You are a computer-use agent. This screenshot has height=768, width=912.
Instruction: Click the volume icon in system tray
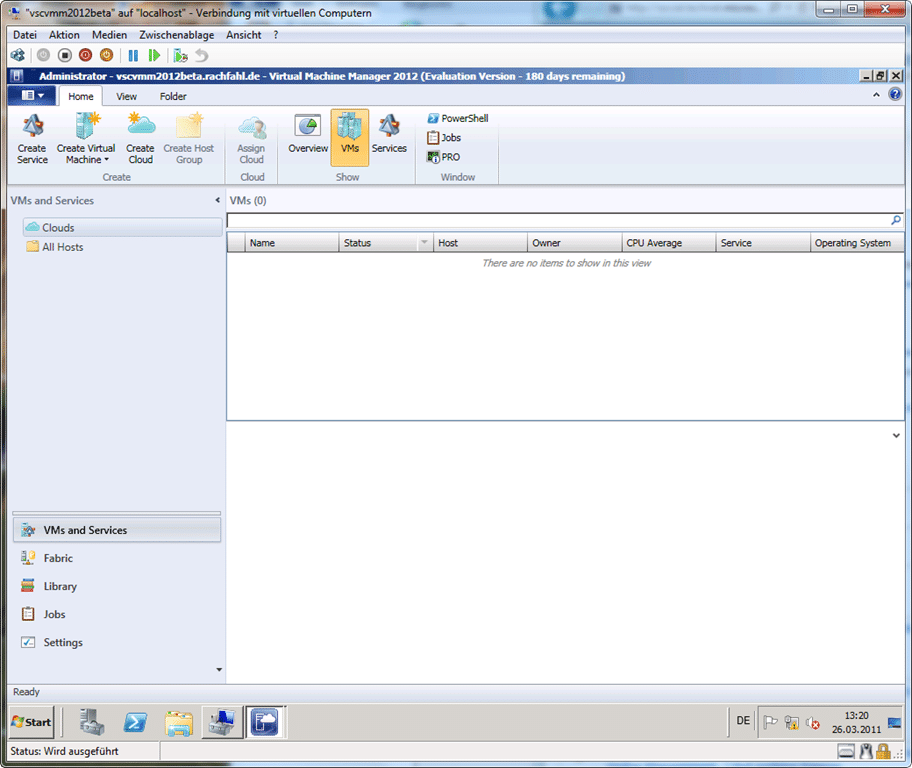click(x=813, y=723)
